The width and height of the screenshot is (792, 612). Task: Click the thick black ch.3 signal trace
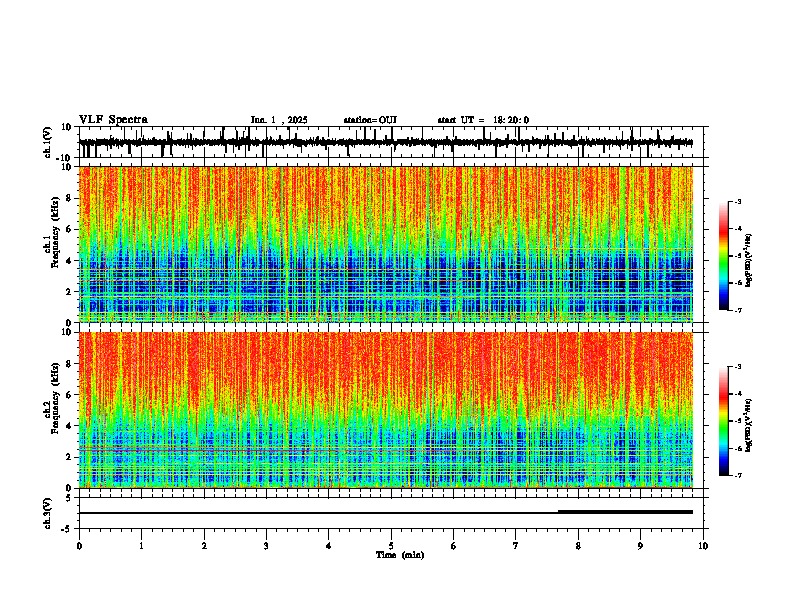(x=625, y=512)
